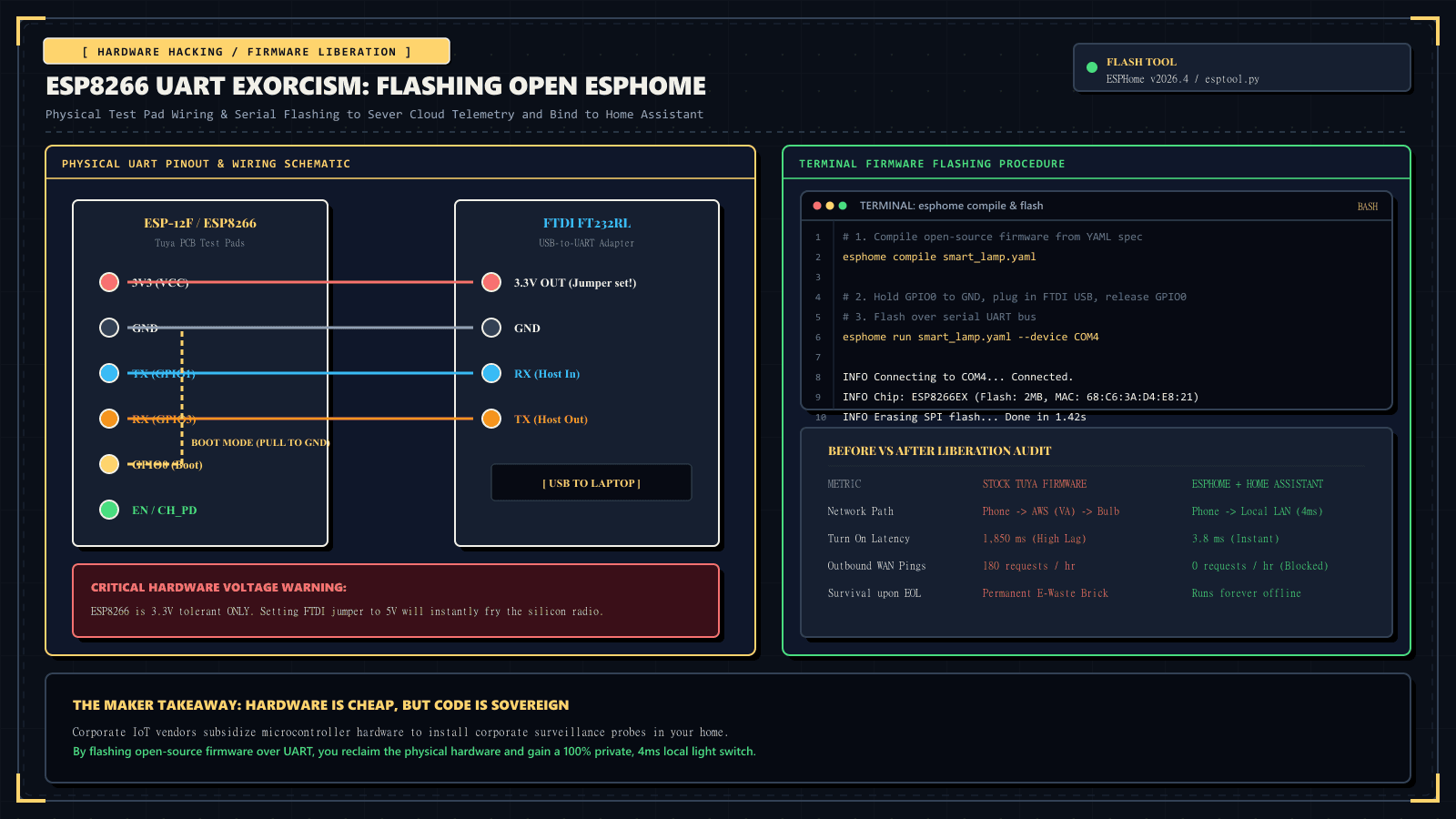Click the 'Permanent E-Waste Brick' cell
Viewport: 1456px width, 819px height.
[x=1046, y=593]
